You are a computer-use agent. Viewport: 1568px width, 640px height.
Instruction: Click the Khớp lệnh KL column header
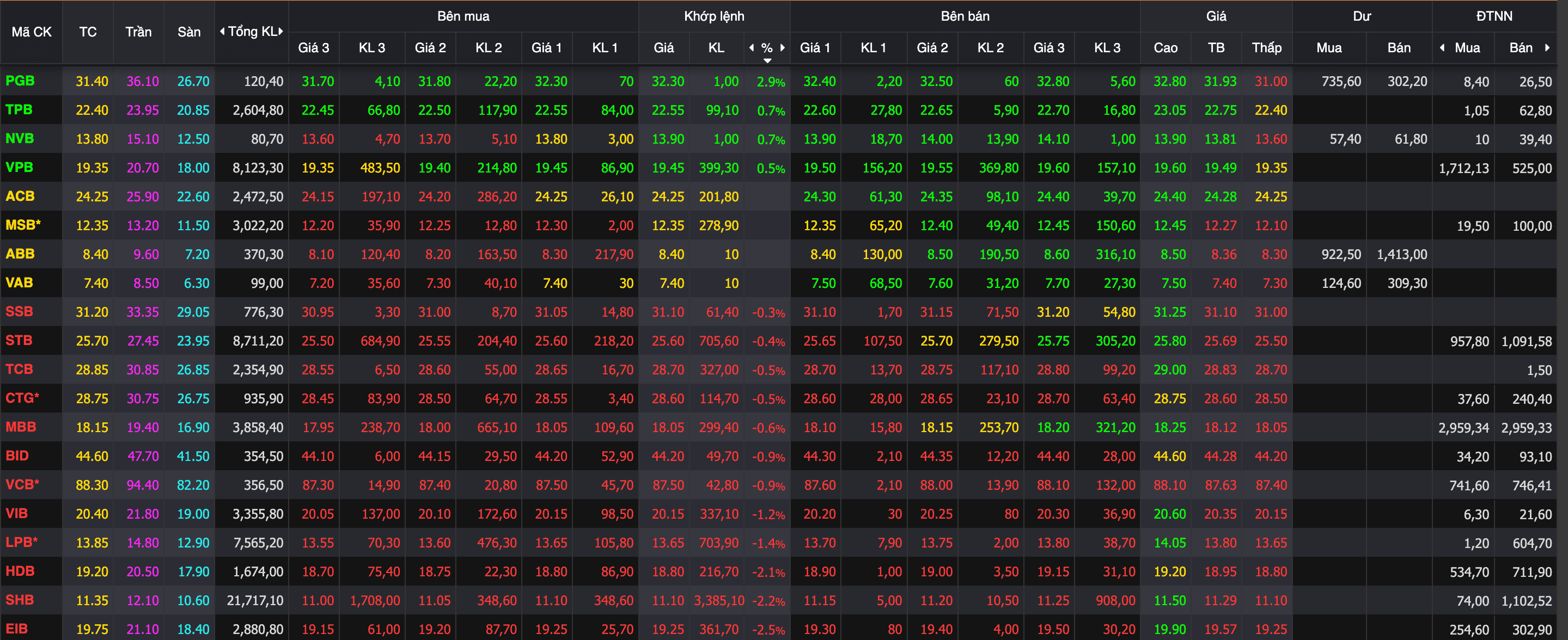click(x=716, y=47)
